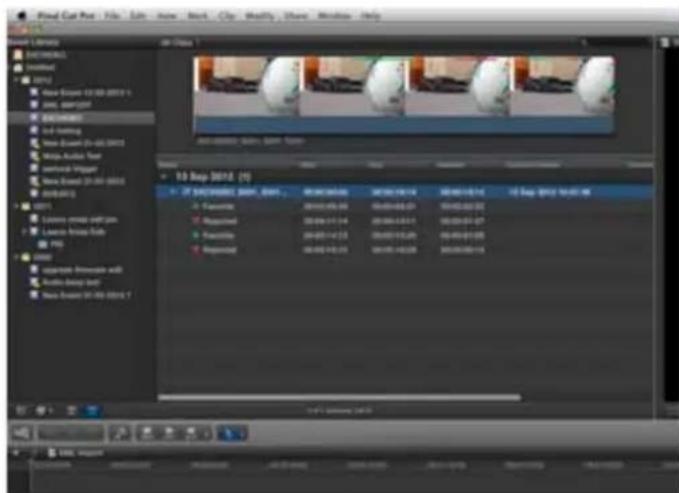Open the Clip menu
Screen dimensions: 679x493
point(226,16)
